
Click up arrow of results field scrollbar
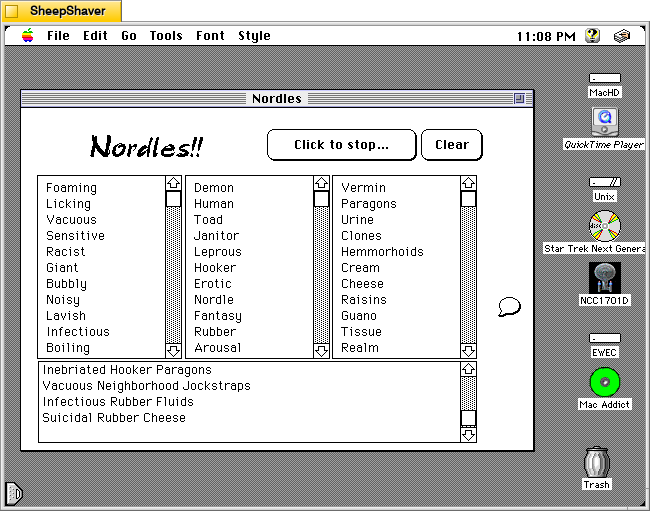tap(468, 369)
